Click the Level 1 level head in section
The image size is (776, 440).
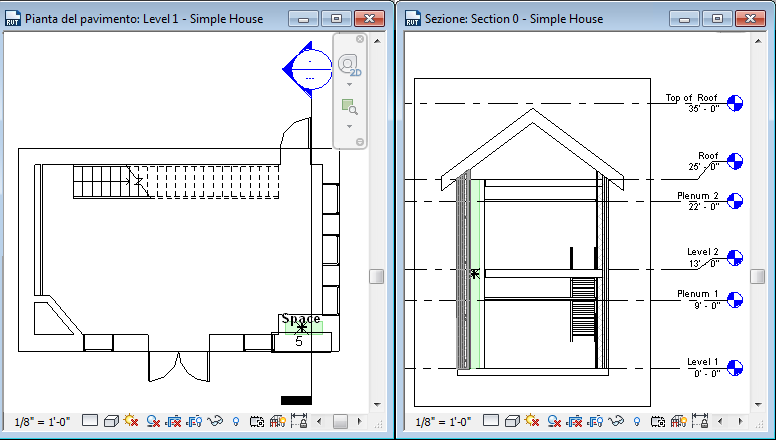pos(735,368)
